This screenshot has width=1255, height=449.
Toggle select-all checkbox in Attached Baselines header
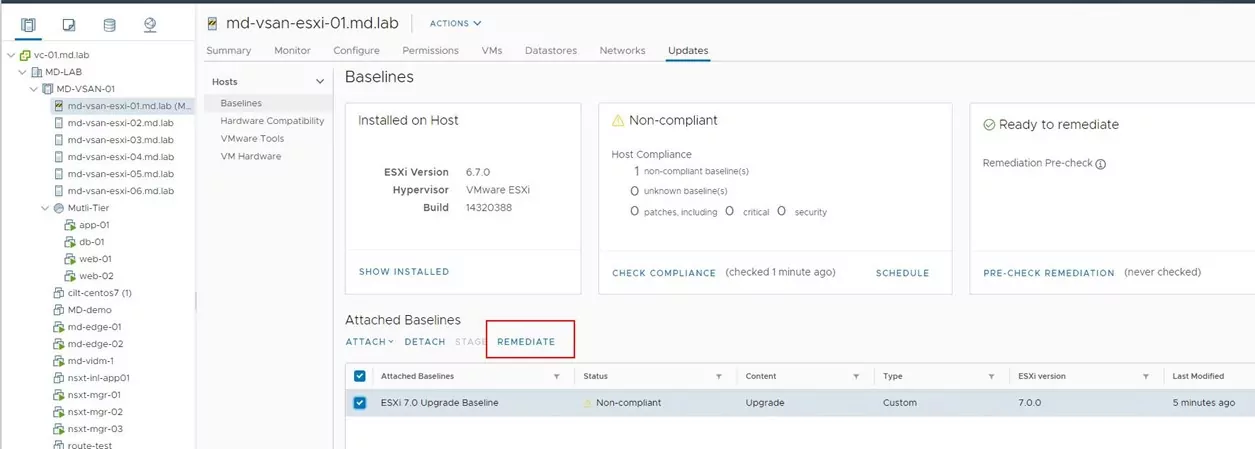click(x=360, y=376)
